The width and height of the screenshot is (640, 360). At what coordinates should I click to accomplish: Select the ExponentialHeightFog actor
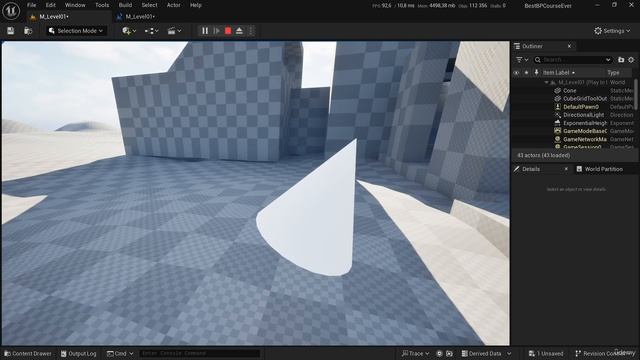(x=585, y=123)
